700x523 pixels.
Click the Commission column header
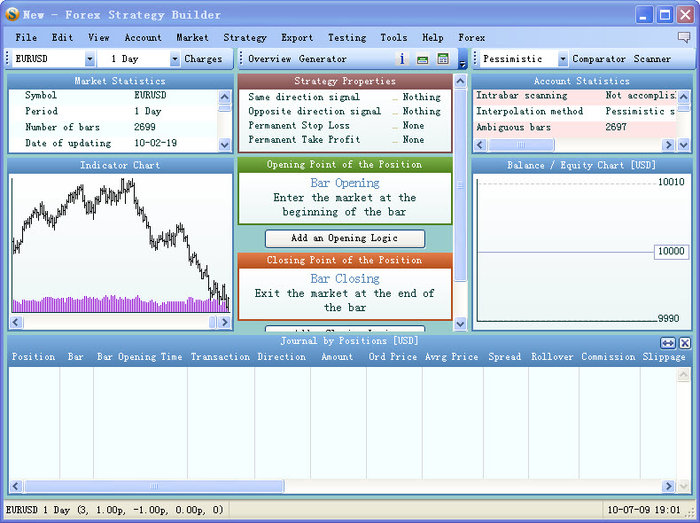[608, 357]
